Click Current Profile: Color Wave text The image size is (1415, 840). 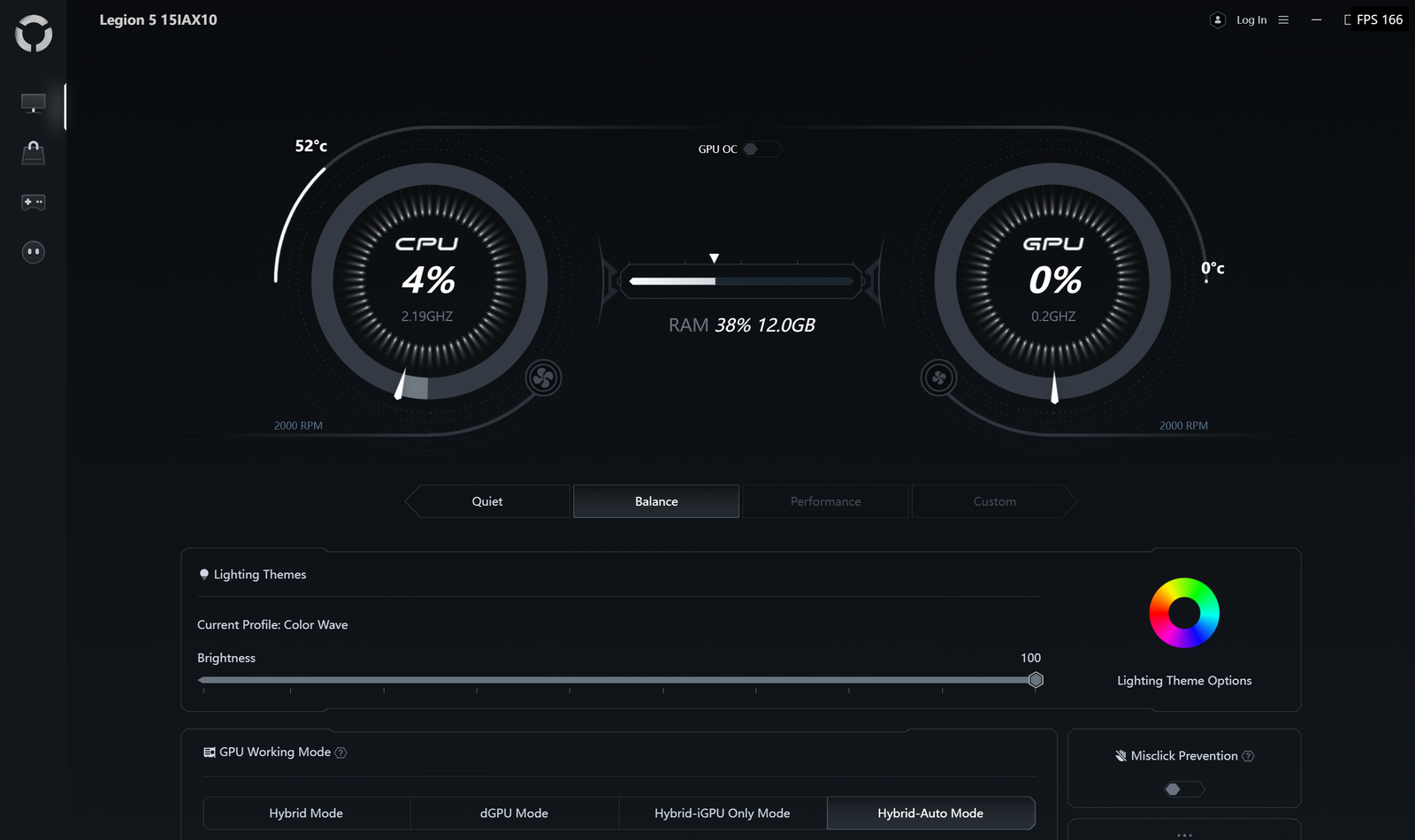272,625
